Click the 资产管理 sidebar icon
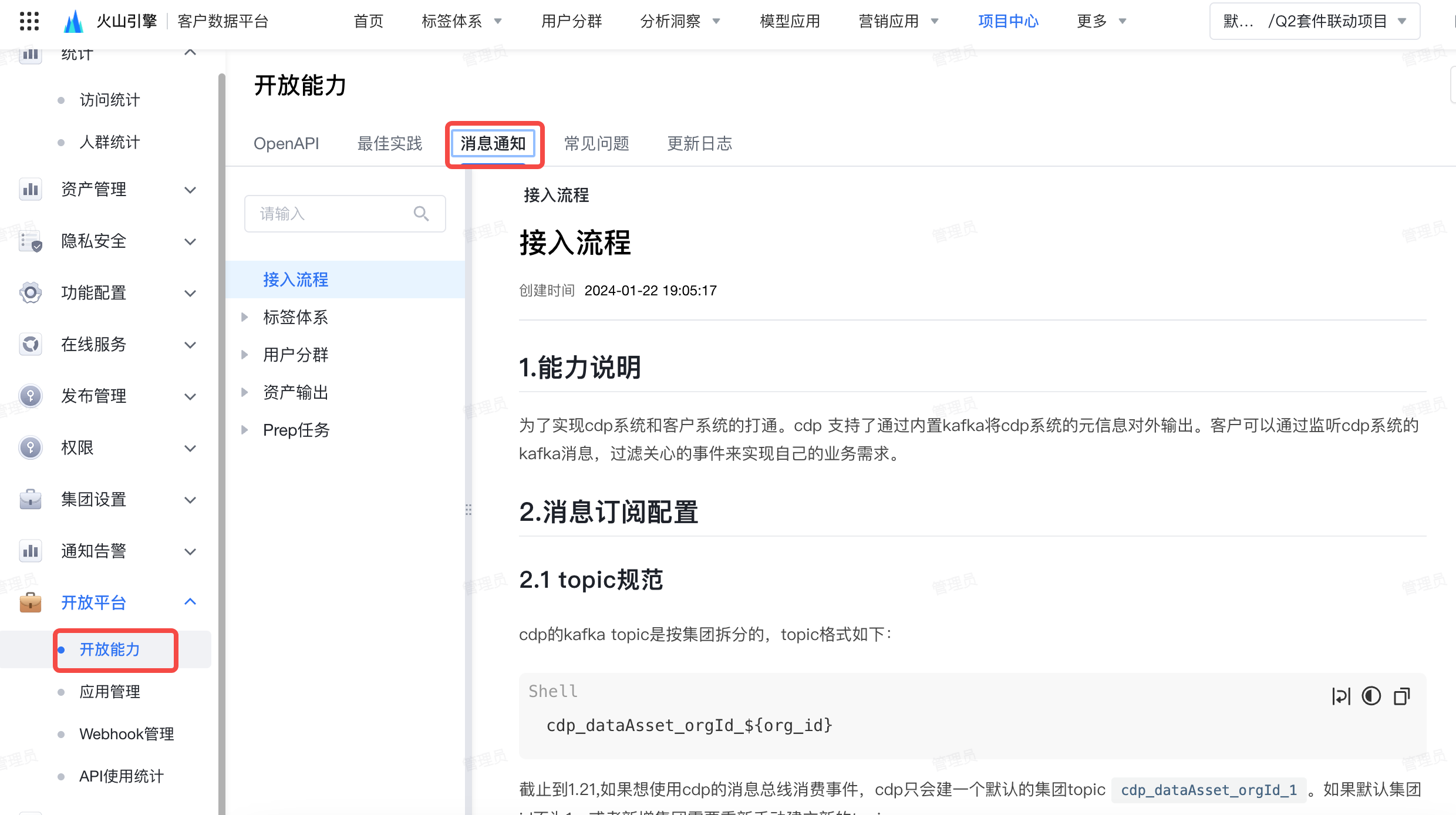The width and height of the screenshot is (1456, 815). click(30, 190)
